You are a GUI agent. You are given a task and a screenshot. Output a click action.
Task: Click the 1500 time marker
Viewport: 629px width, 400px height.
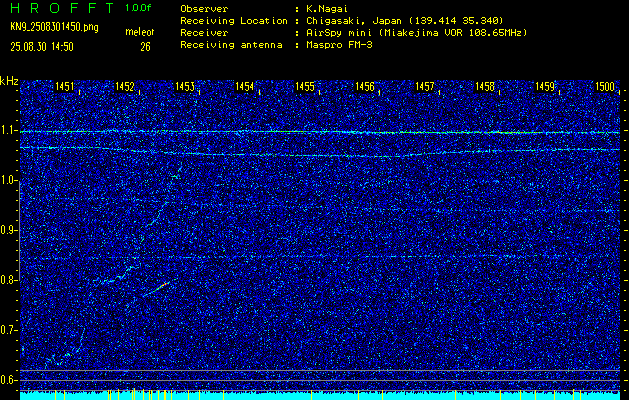(605, 86)
